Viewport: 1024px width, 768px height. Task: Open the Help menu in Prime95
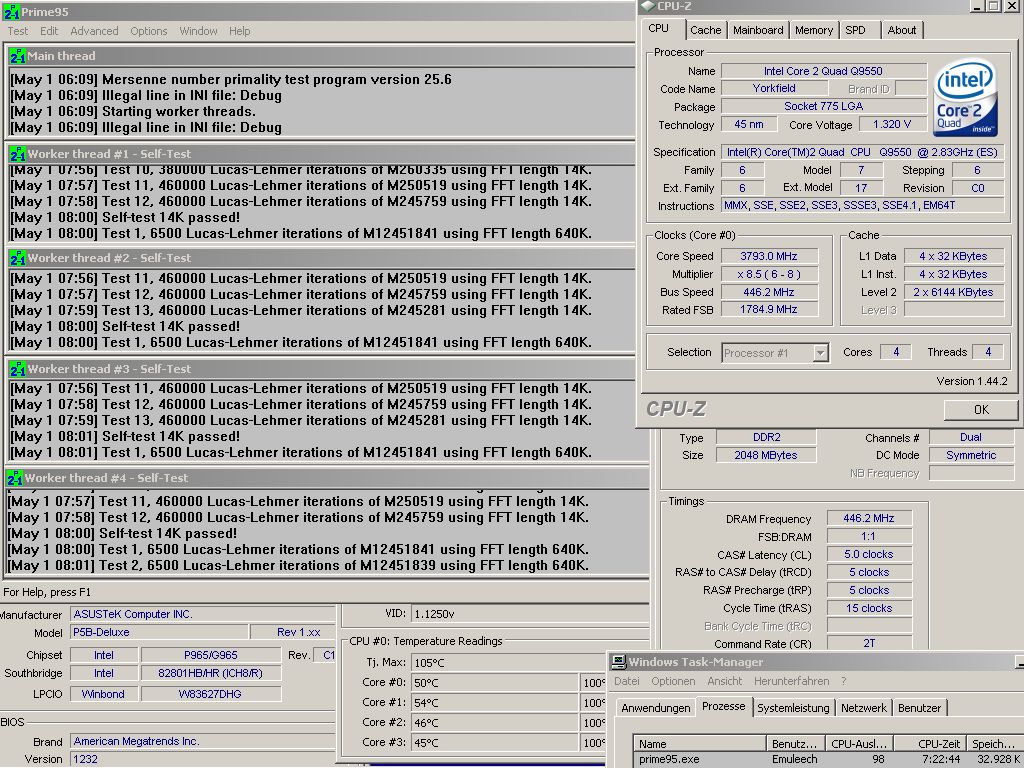pyautogui.click(x=239, y=31)
